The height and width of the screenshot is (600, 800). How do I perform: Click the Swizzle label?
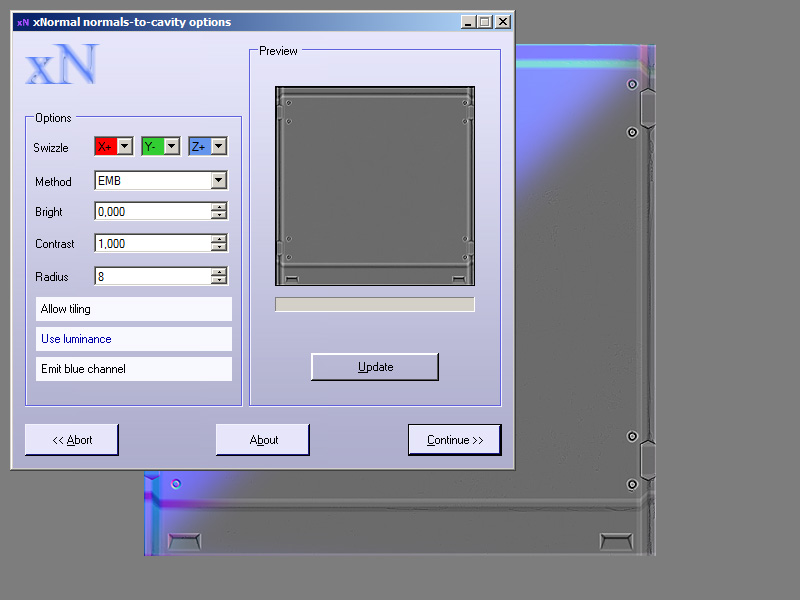(x=51, y=148)
